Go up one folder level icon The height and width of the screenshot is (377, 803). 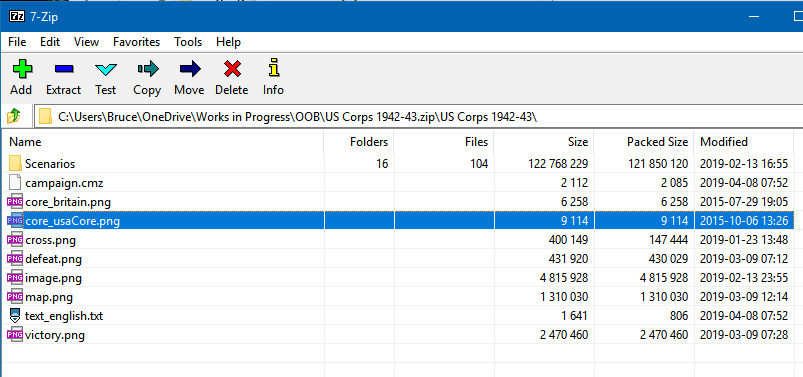tap(13, 116)
